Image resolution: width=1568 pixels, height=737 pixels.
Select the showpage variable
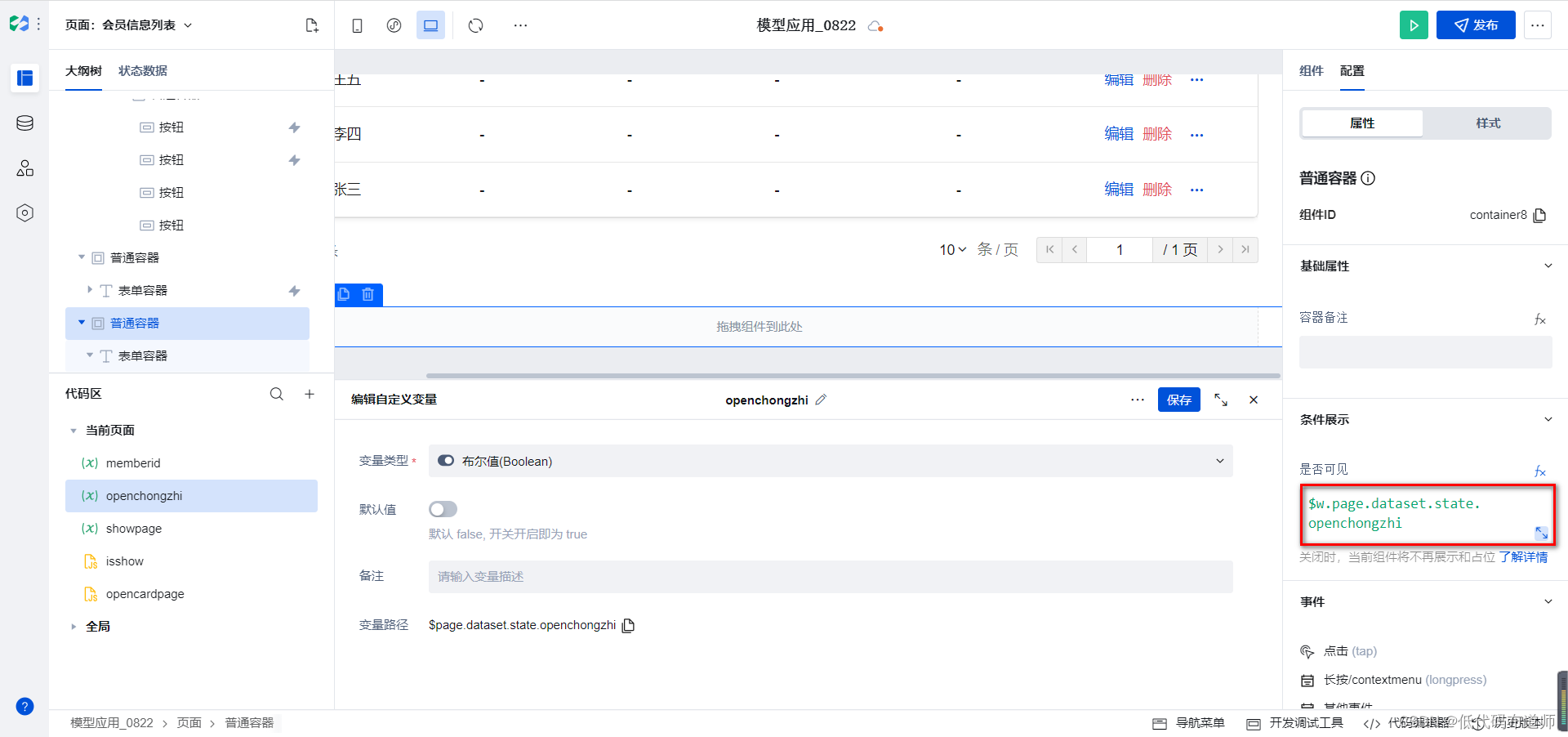click(191, 529)
